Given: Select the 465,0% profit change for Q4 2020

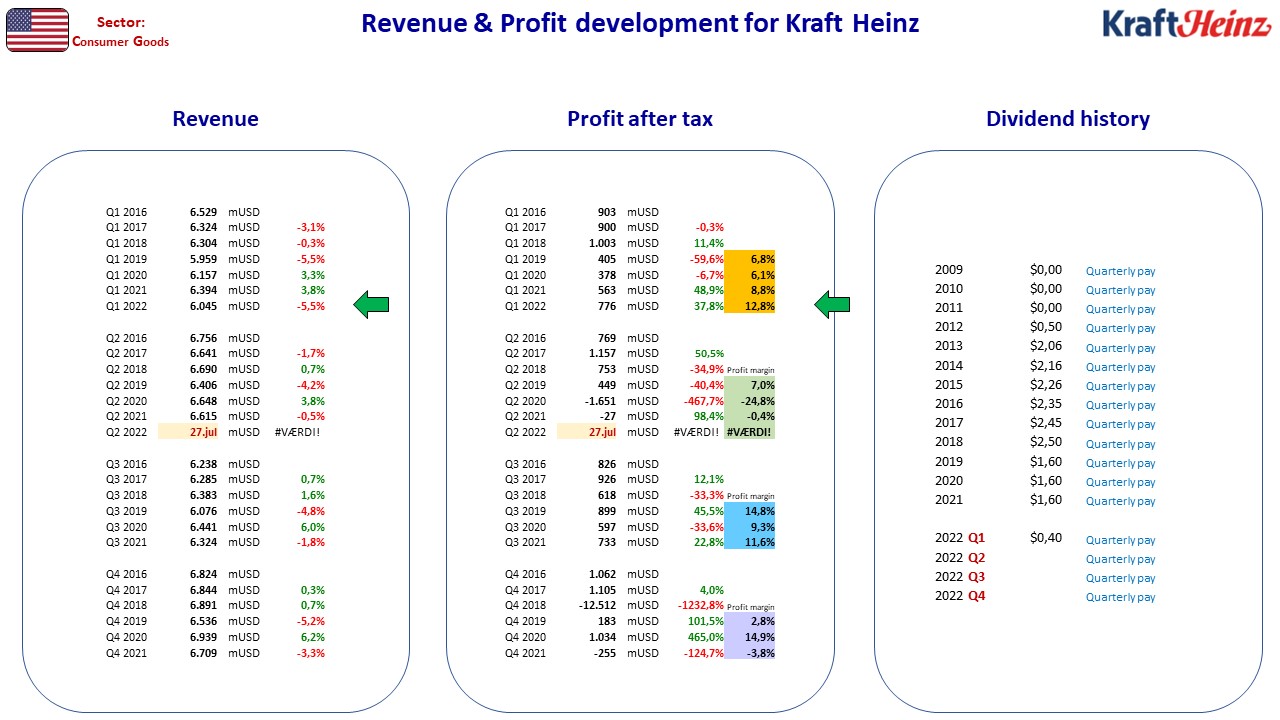Looking at the screenshot, I should tap(706, 637).
